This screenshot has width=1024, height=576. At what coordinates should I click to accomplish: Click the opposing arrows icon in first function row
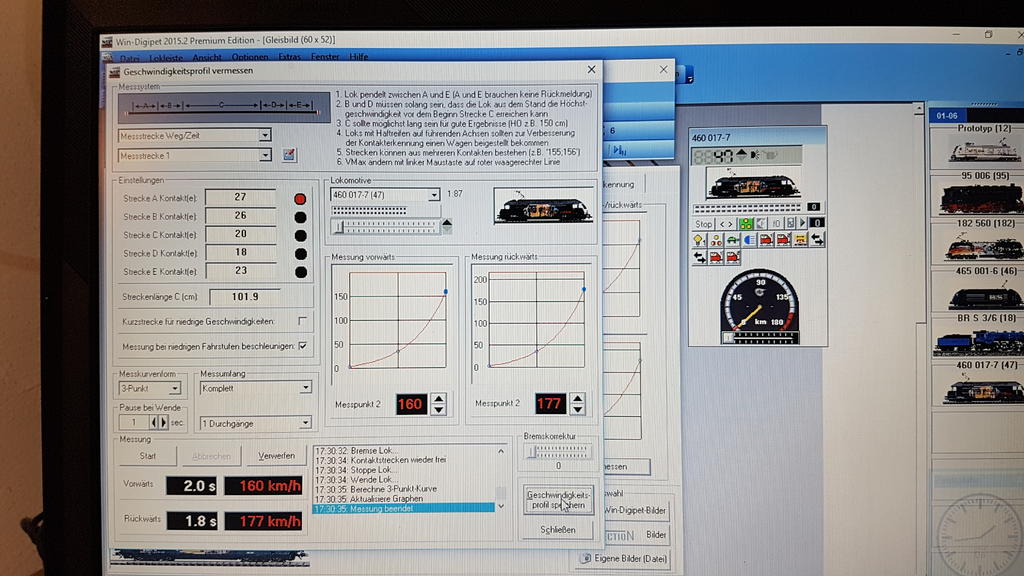click(x=817, y=240)
